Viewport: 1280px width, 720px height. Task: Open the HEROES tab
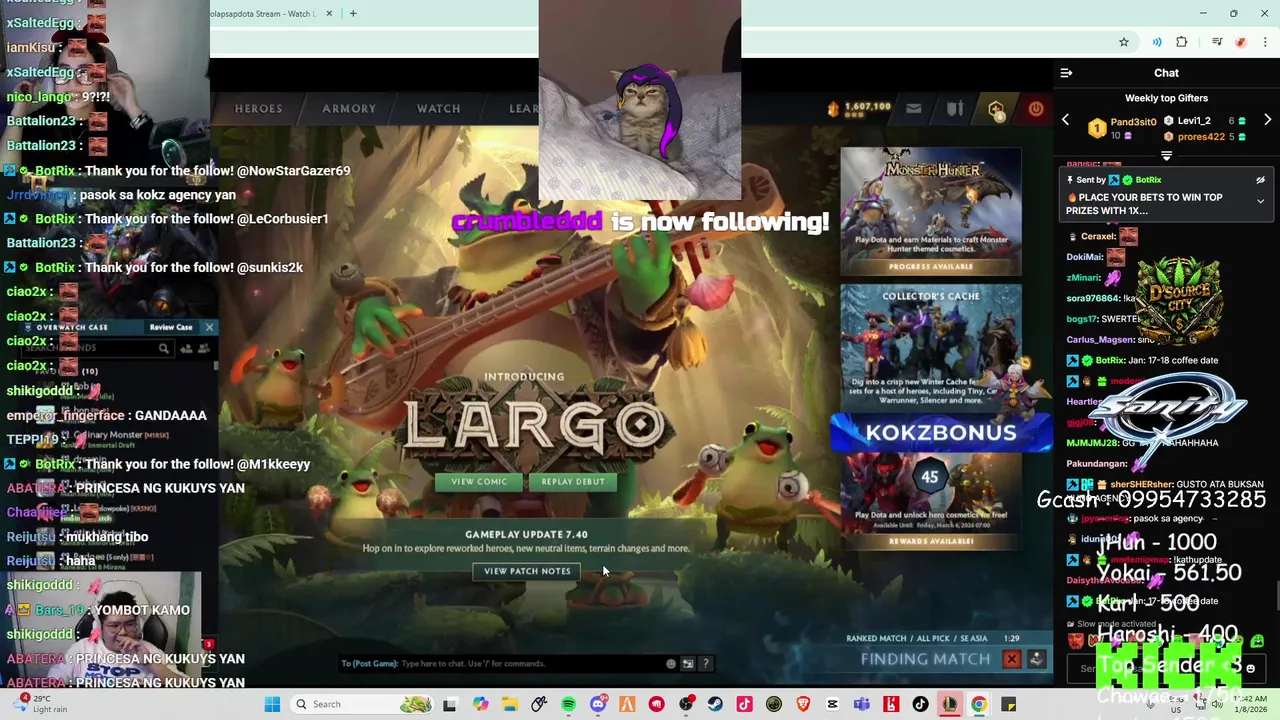click(x=258, y=109)
